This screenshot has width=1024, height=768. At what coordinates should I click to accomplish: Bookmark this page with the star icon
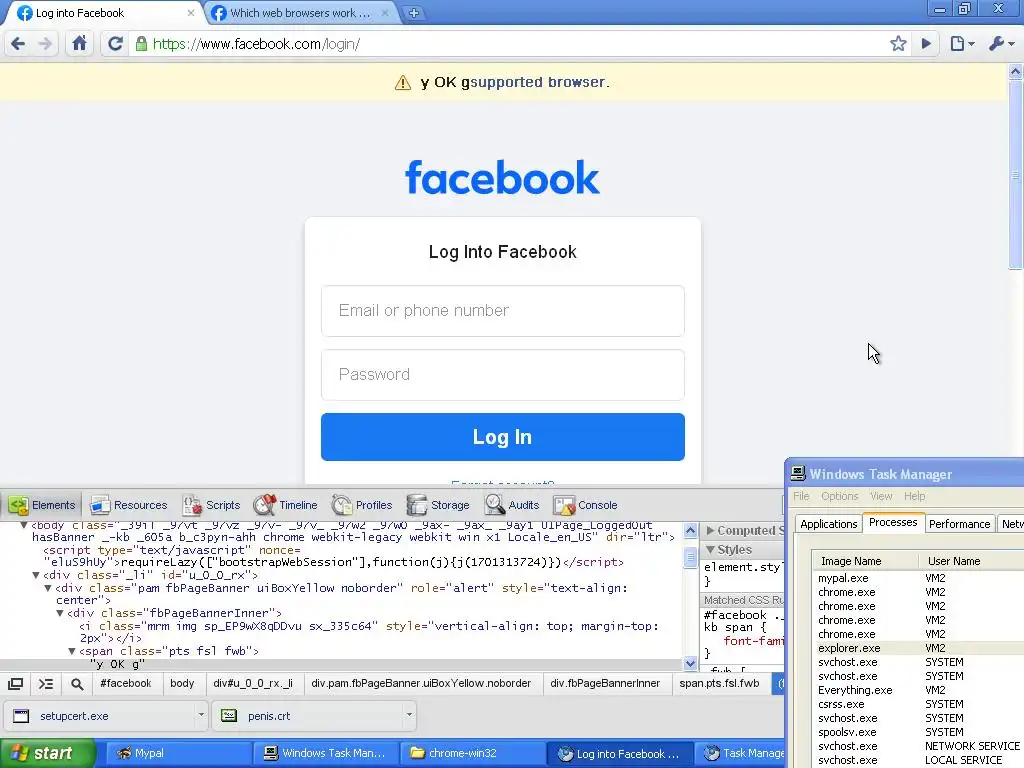[898, 44]
